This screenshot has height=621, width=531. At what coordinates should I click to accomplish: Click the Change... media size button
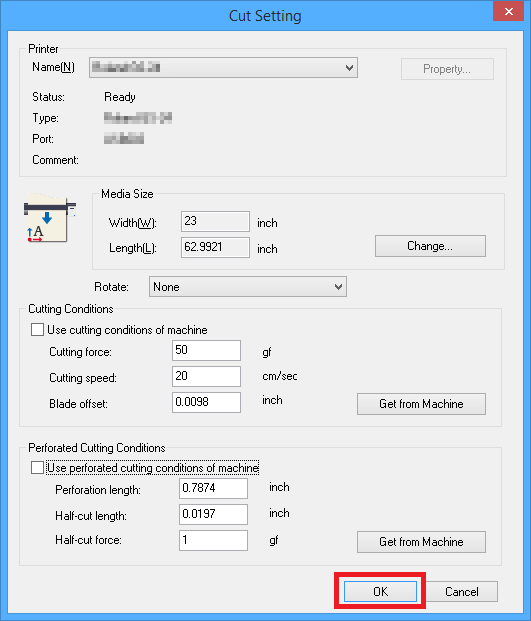[x=430, y=246]
